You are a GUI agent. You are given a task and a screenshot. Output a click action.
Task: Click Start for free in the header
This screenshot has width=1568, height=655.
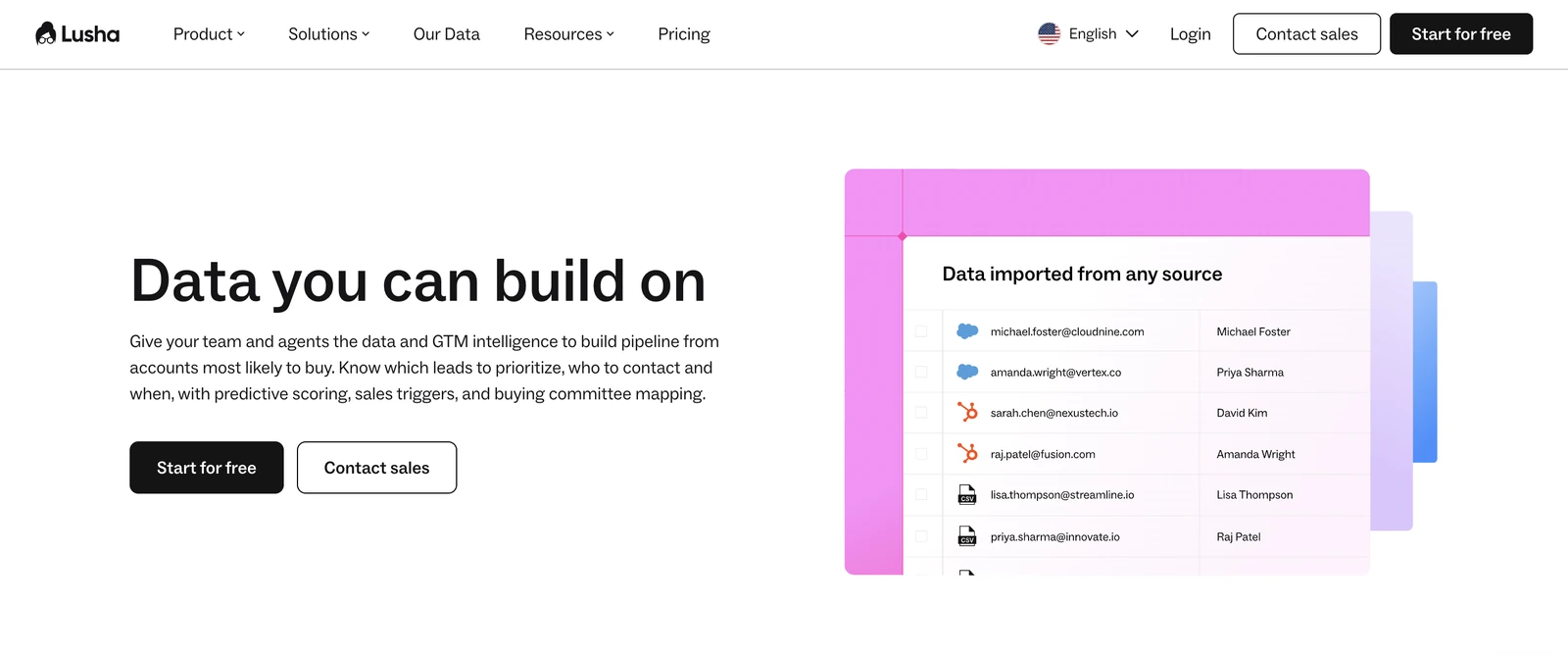[x=1461, y=34]
